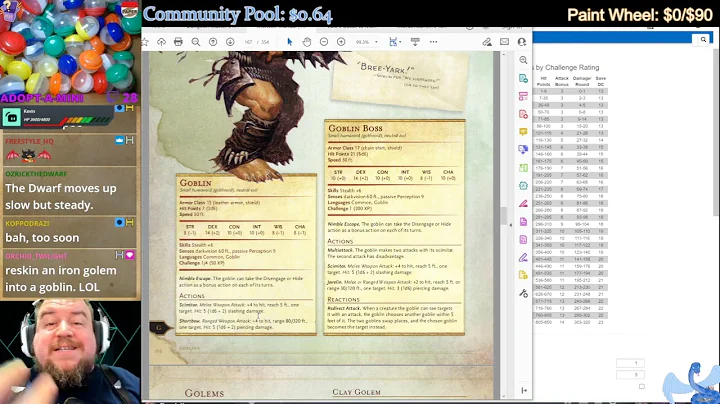Open the teal Export PDF tool
Image resolution: width=720 pixels, height=404 pixels.
pos(523,79)
